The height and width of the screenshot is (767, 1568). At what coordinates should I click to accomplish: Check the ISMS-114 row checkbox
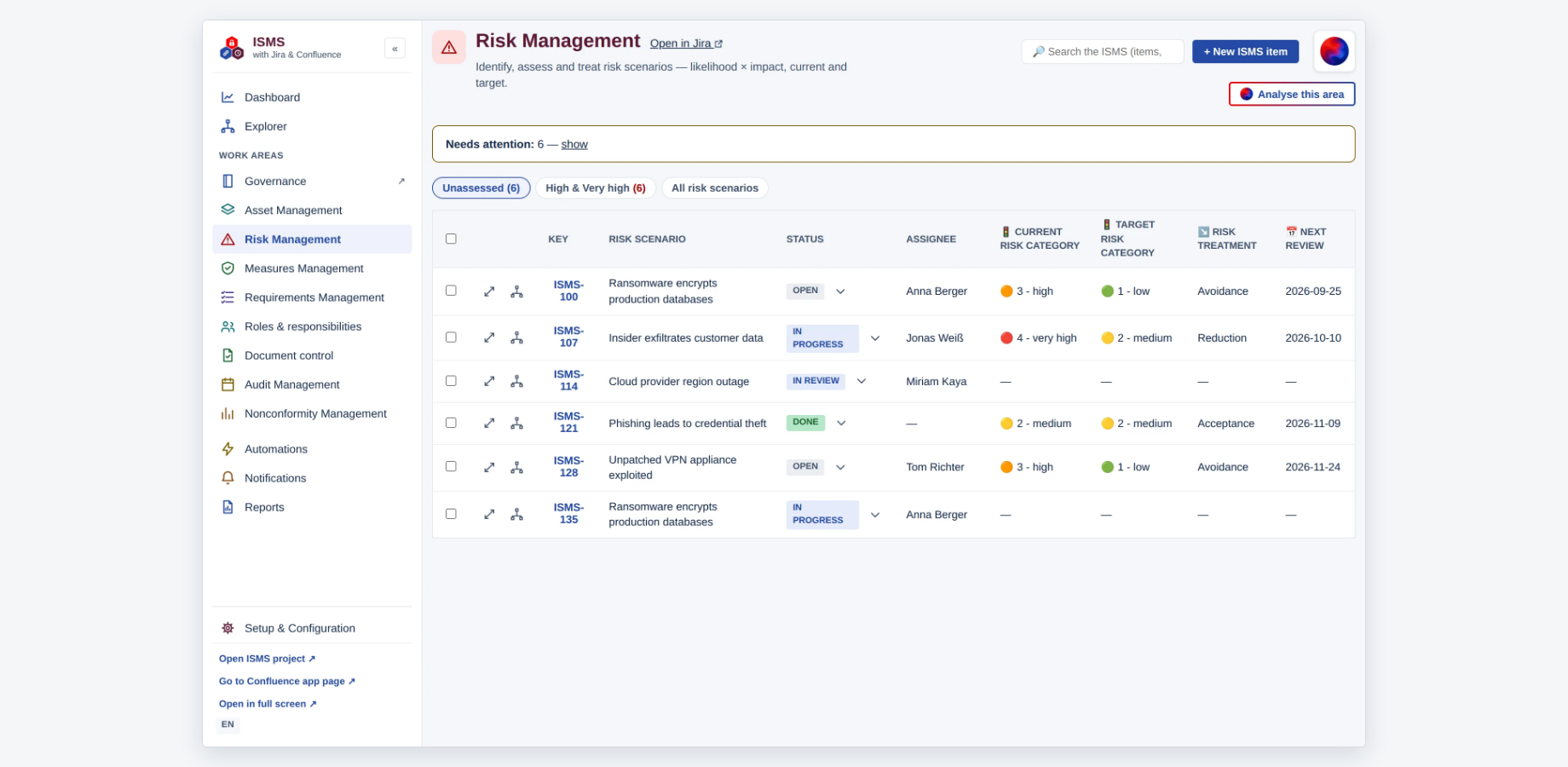(x=451, y=381)
